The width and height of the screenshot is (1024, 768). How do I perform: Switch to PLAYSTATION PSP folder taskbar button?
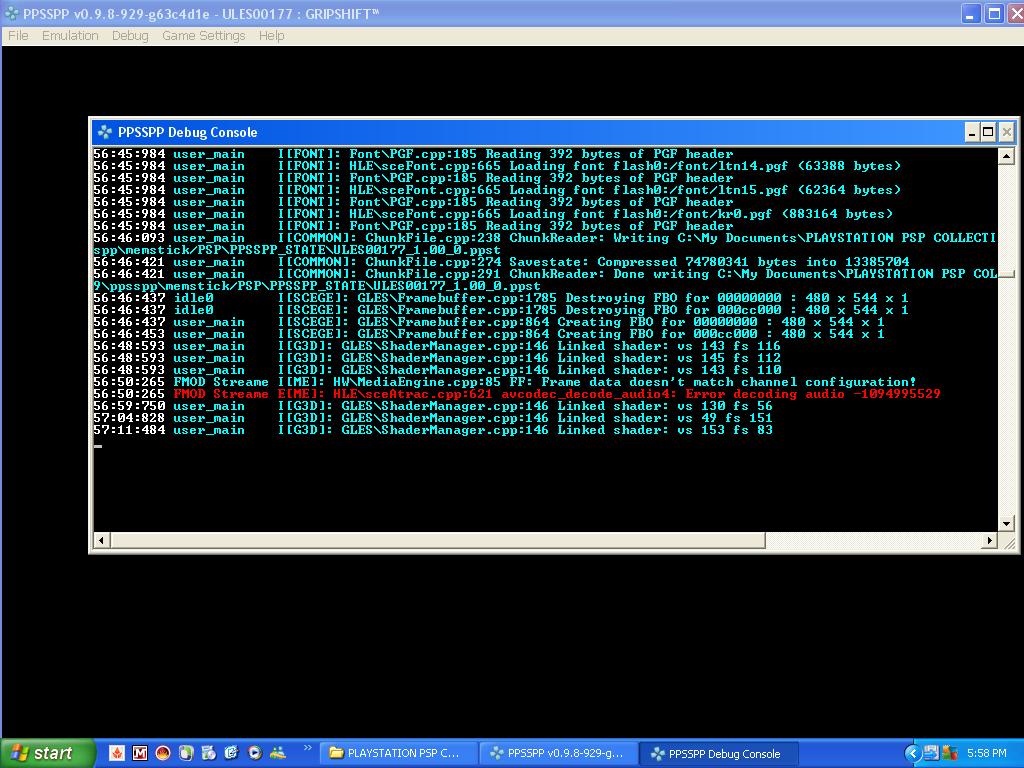[395, 753]
